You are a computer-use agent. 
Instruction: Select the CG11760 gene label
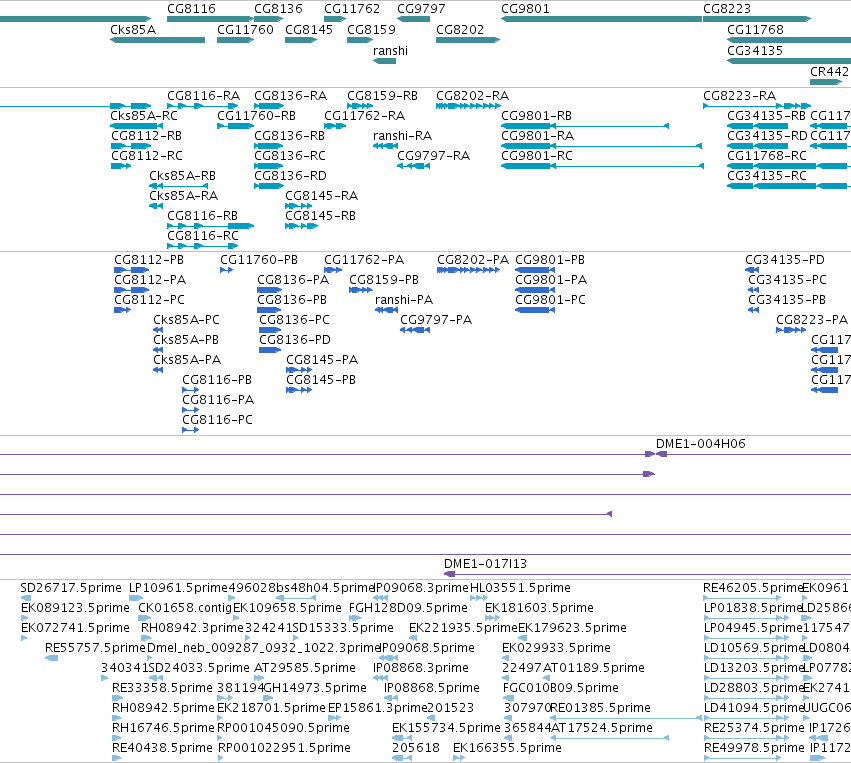point(245,30)
